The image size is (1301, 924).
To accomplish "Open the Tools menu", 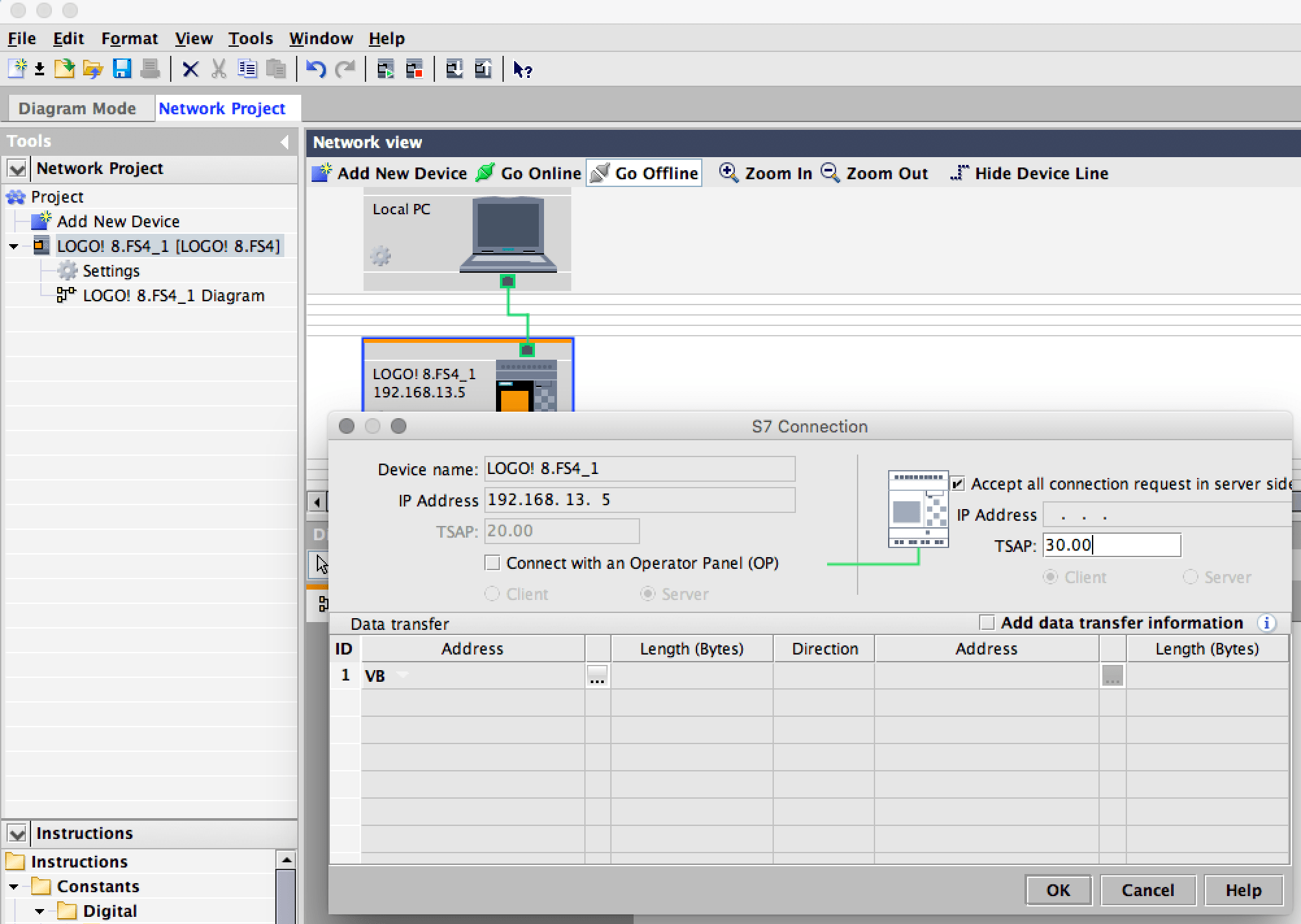I will (x=250, y=38).
